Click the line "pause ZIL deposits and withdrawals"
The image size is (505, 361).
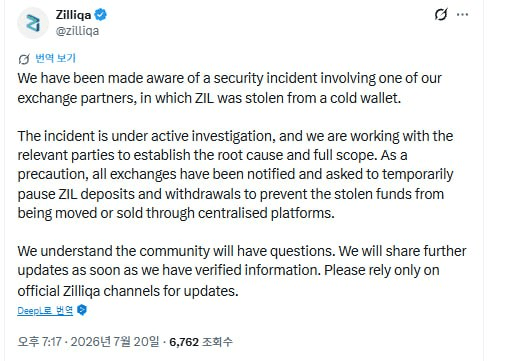[129, 194]
